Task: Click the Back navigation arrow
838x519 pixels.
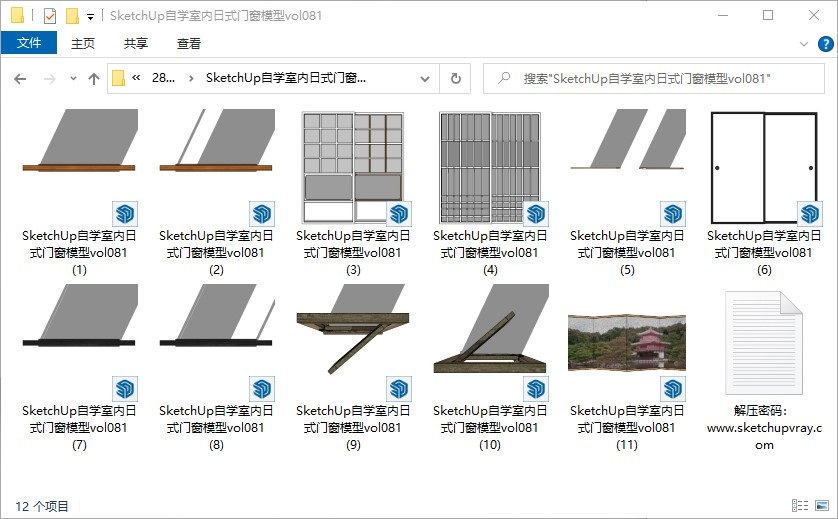Action: pos(20,79)
